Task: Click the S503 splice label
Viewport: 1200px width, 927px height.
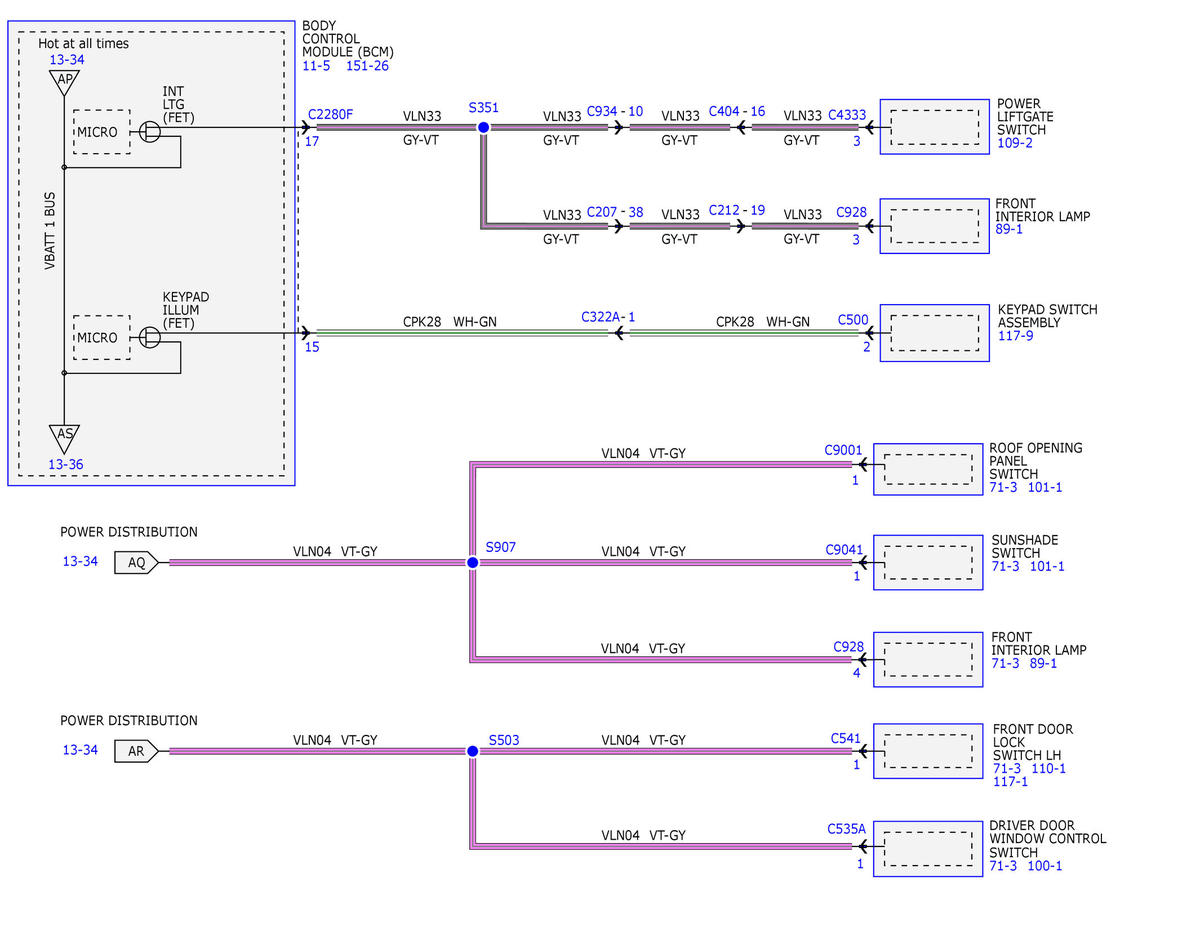Action: tap(504, 741)
